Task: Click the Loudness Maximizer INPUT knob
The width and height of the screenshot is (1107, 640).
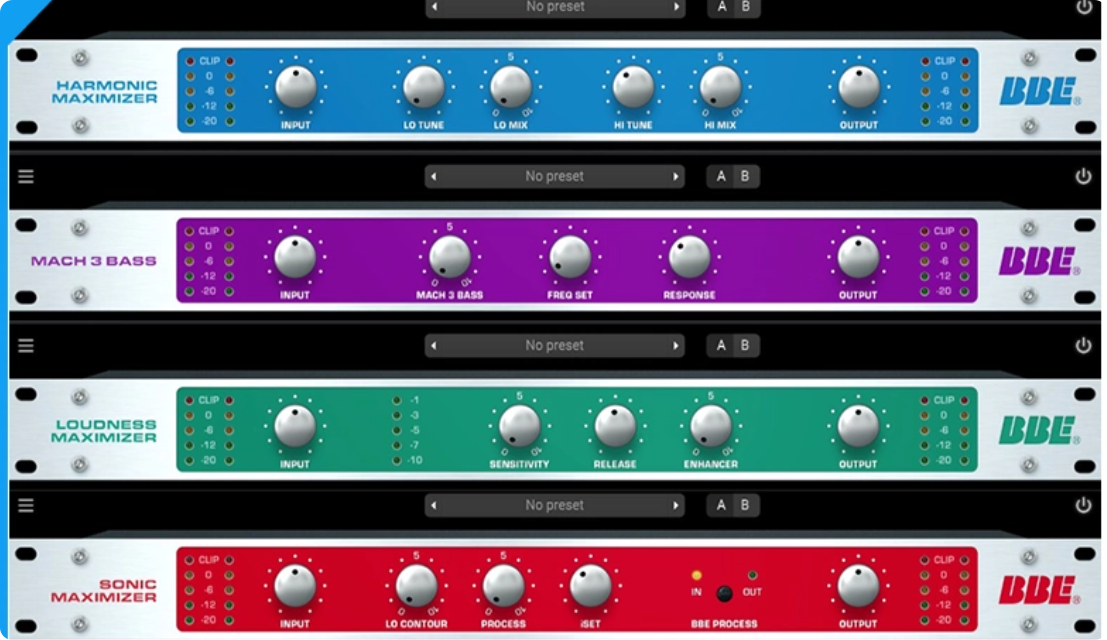Action: 295,426
